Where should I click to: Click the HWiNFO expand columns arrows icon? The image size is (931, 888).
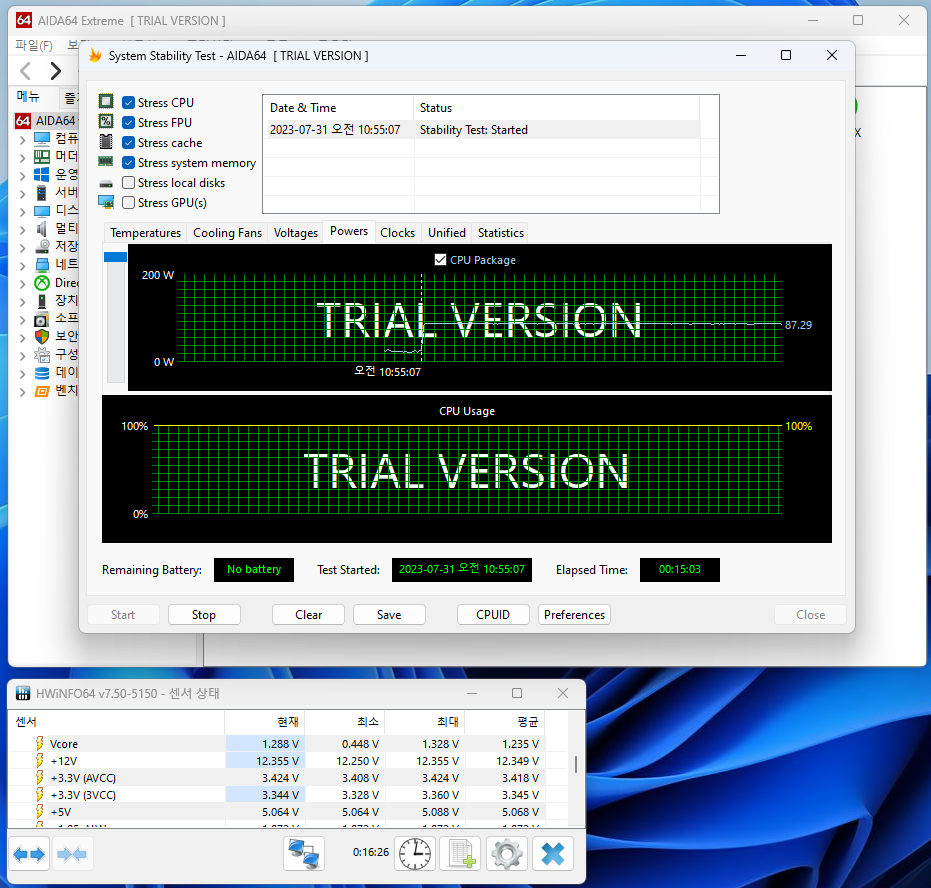tap(29, 854)
